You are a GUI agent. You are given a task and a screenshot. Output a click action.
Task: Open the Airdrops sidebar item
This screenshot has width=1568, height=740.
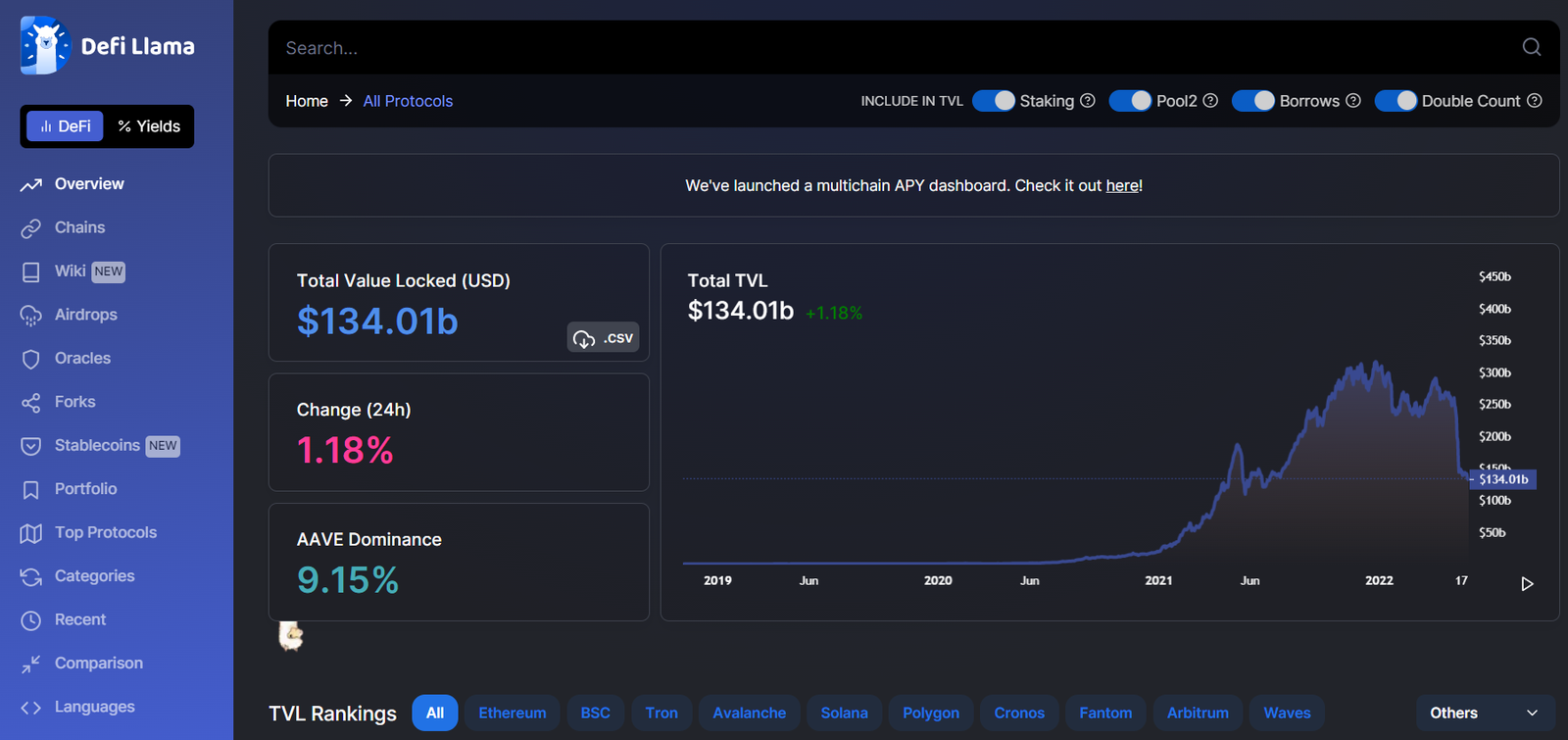point(69,315)
